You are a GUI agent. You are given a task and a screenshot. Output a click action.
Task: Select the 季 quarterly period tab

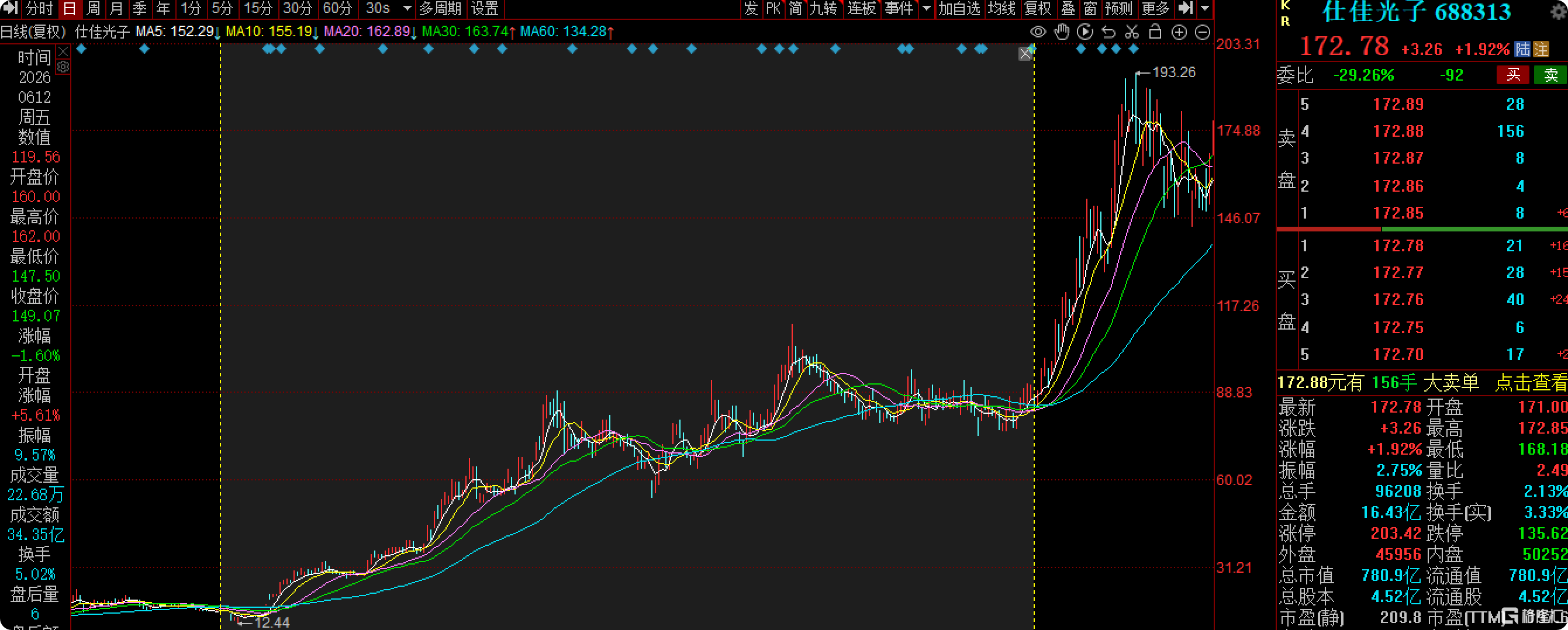tap(139, 9)
